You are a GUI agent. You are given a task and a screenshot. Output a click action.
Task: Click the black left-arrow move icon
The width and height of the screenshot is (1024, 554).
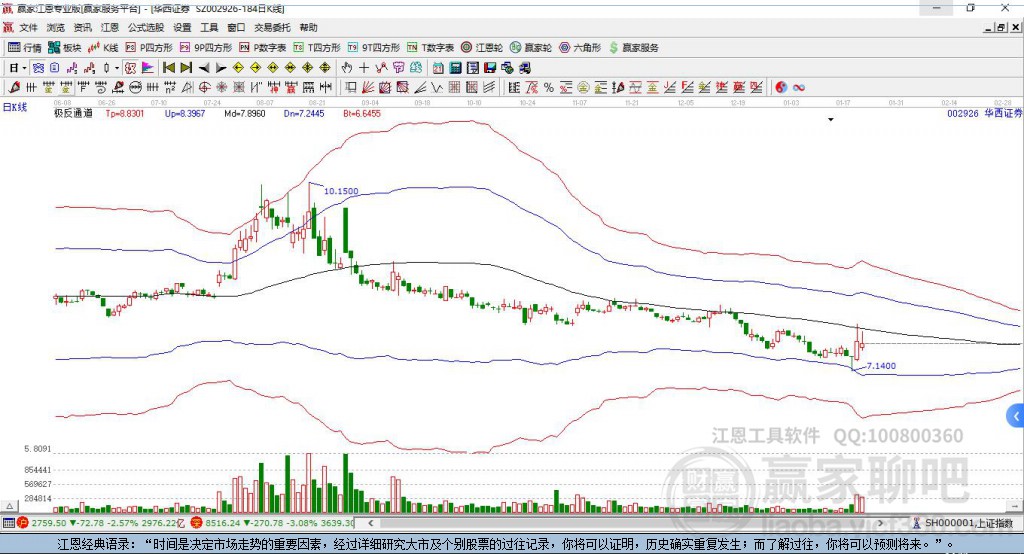pyautogui.click(x=204, y=68)
